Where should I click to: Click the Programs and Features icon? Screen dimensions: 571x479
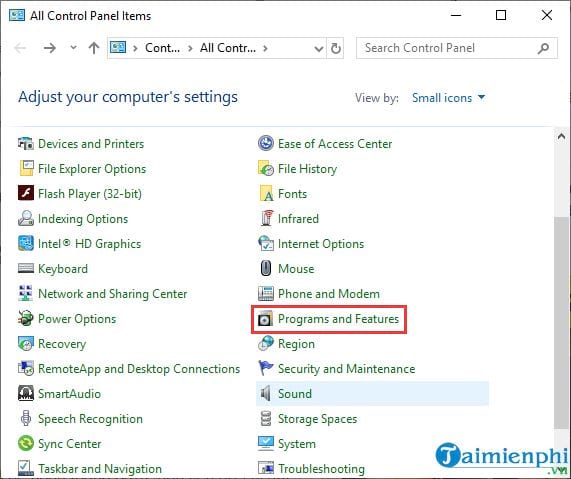click(x=265, y=319)
